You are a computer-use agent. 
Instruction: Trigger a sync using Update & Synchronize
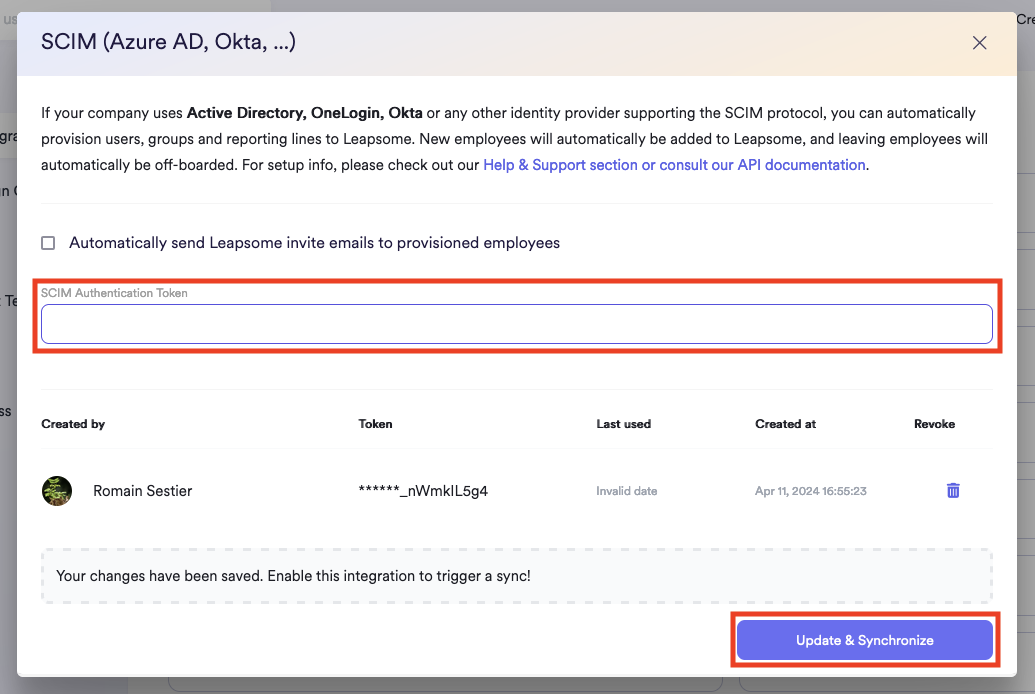pyautogui.click(x=864, y=640)
